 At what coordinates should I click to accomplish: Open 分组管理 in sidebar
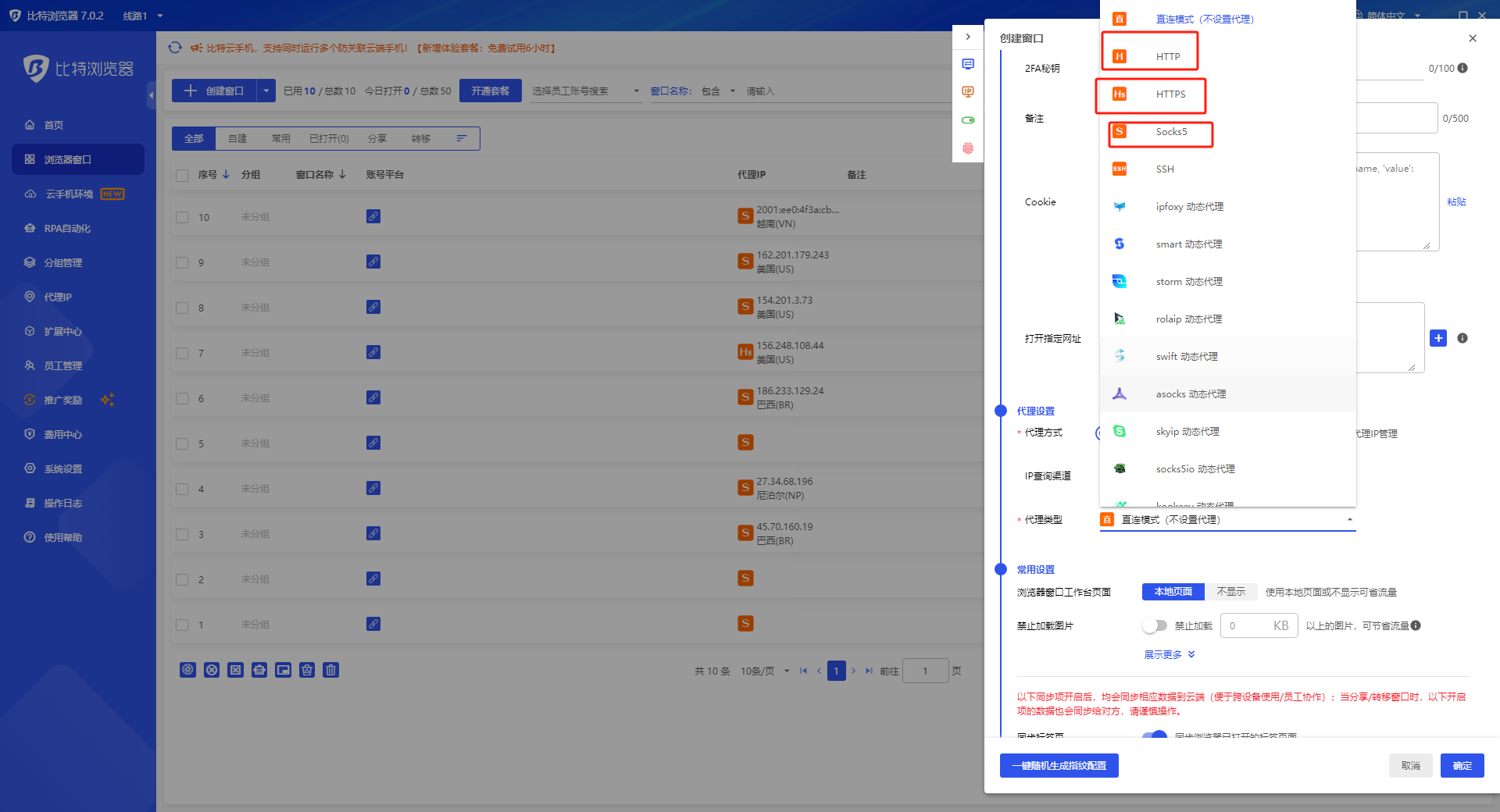(x=62, y=262)
